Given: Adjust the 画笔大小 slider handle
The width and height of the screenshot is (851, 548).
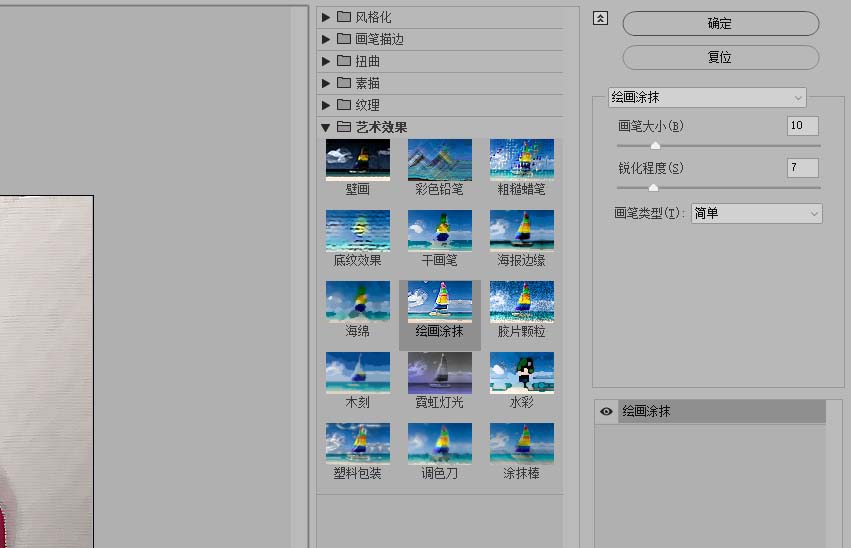Looking at the screenshot, I should click(x=655, y=145).
